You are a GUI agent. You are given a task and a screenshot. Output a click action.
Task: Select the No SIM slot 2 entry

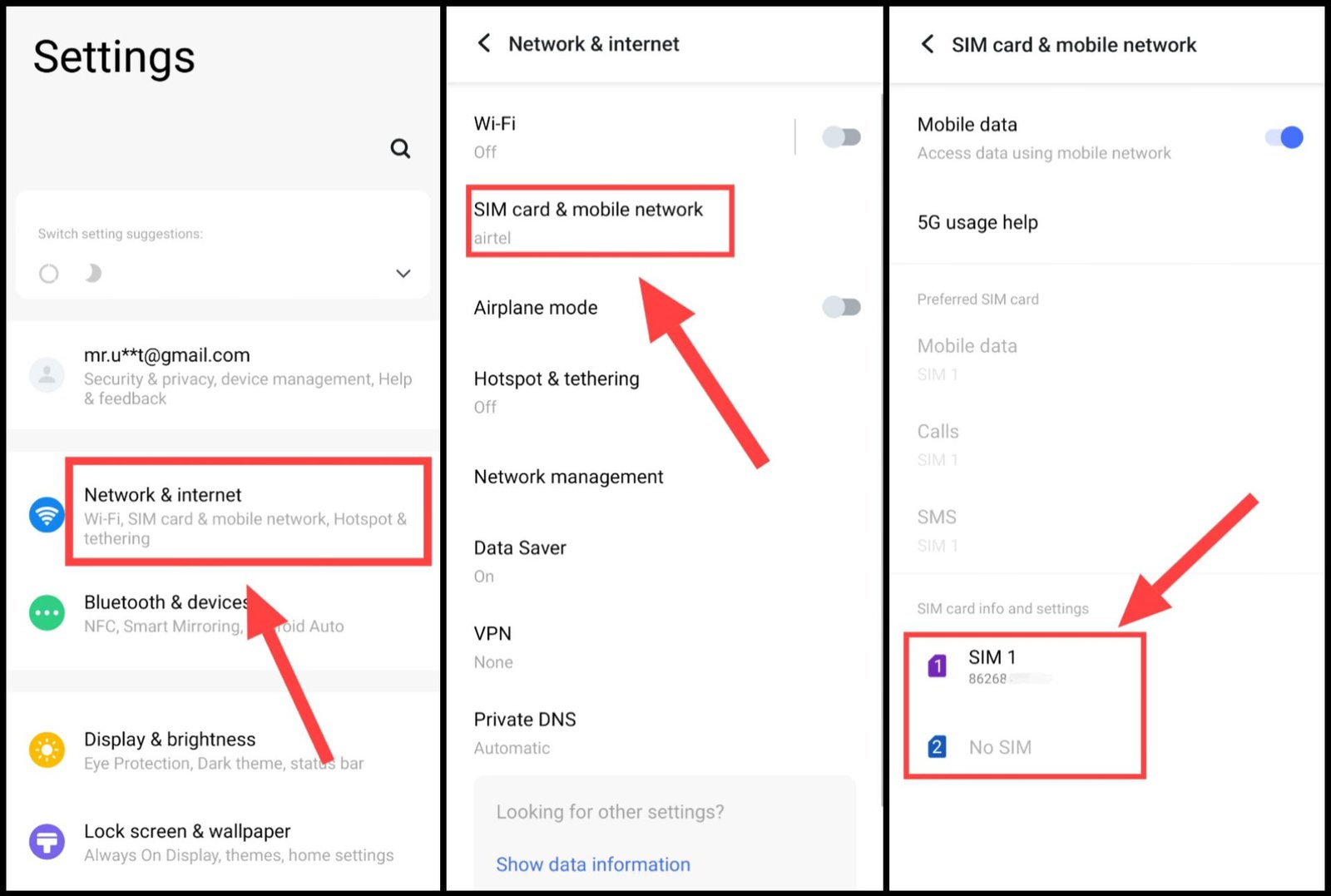coord(1025,747)
